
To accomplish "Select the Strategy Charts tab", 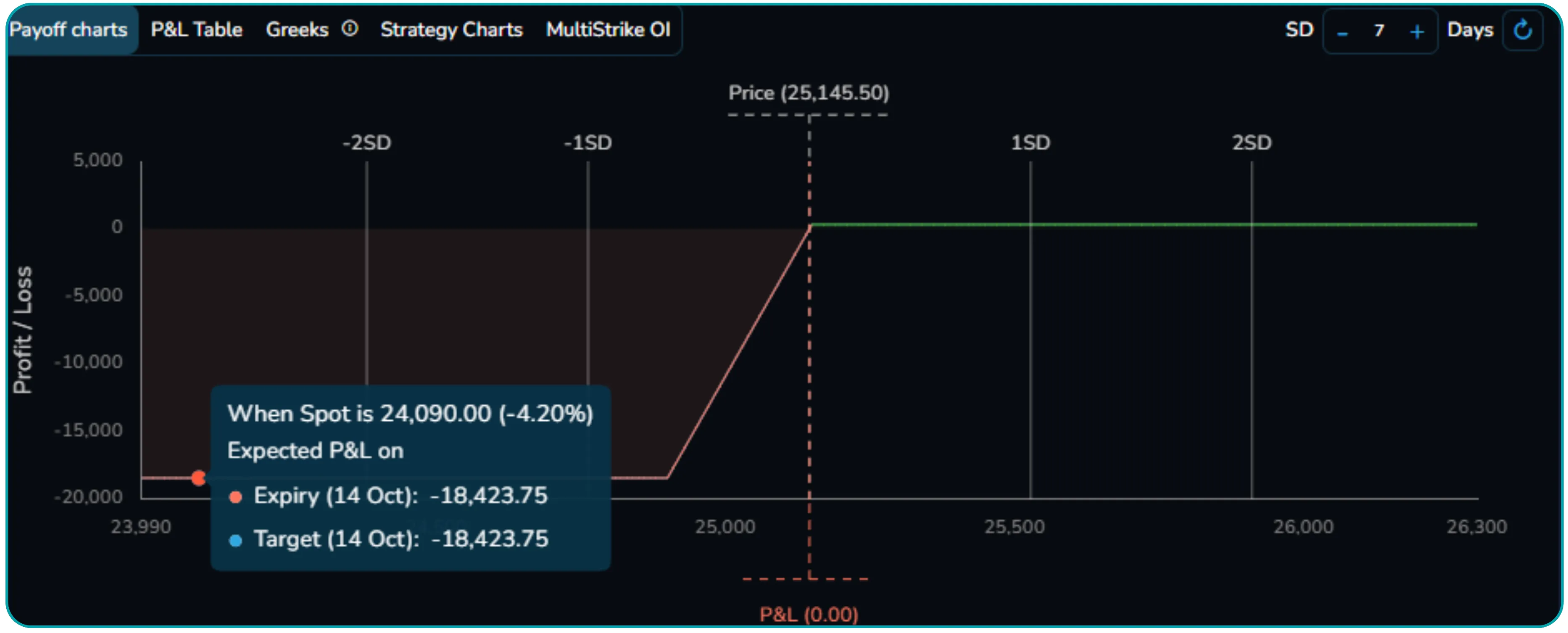I will [x=452, y=30].
